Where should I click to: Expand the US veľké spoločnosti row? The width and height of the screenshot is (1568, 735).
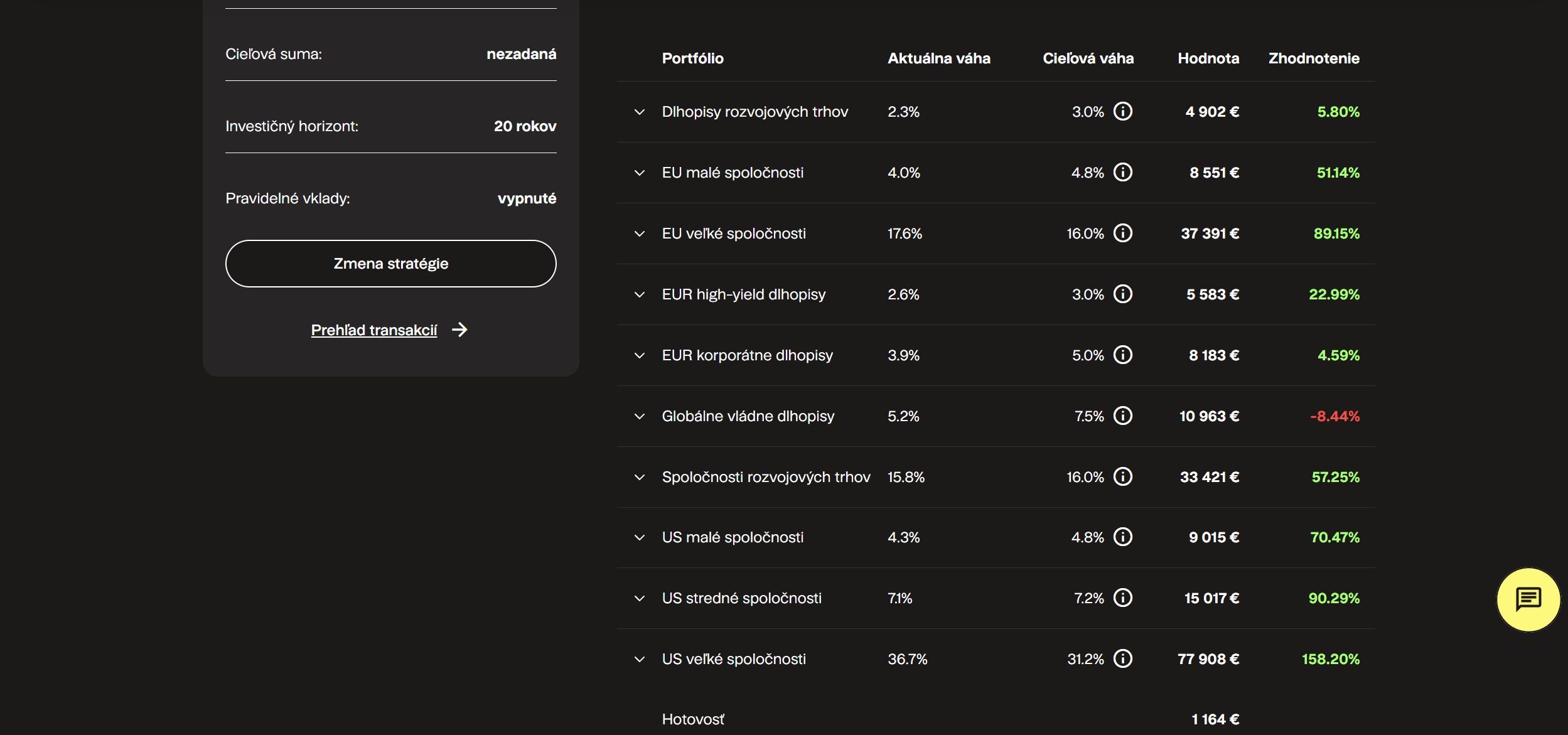pos(639,660)
